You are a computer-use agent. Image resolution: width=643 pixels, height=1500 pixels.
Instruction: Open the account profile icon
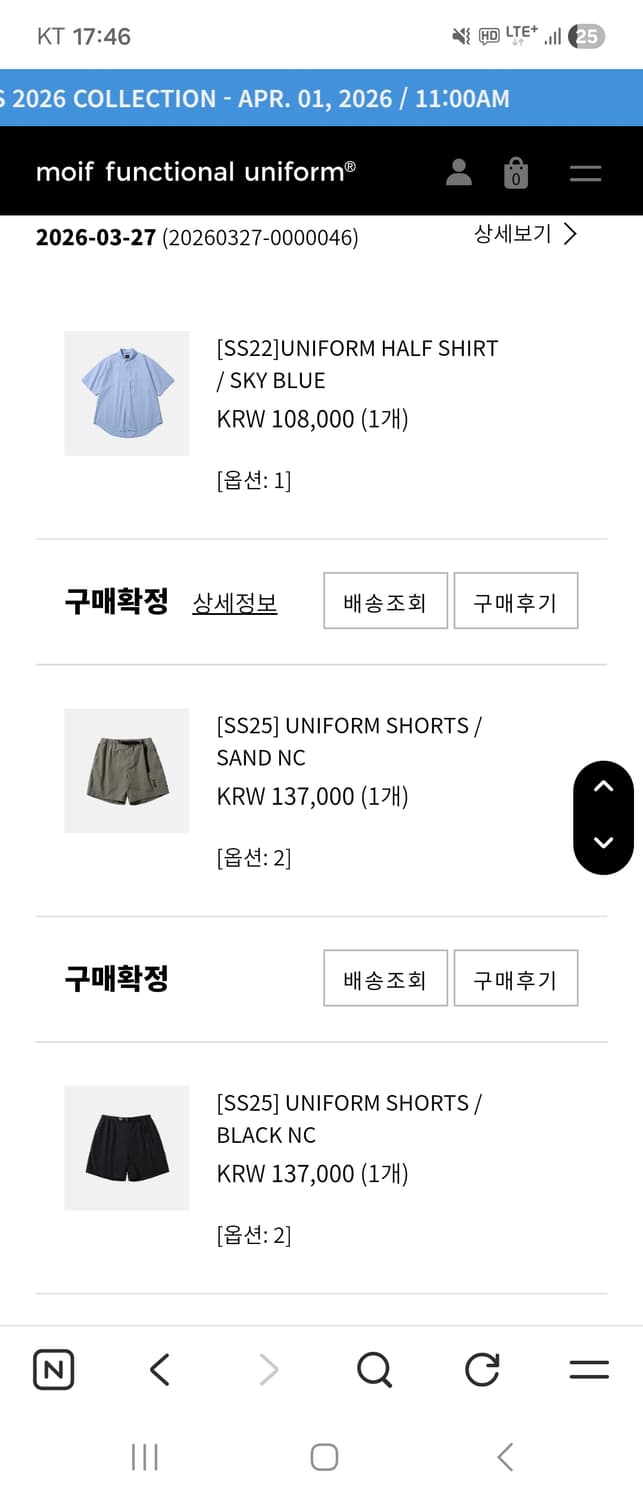(x=459, y=171)
